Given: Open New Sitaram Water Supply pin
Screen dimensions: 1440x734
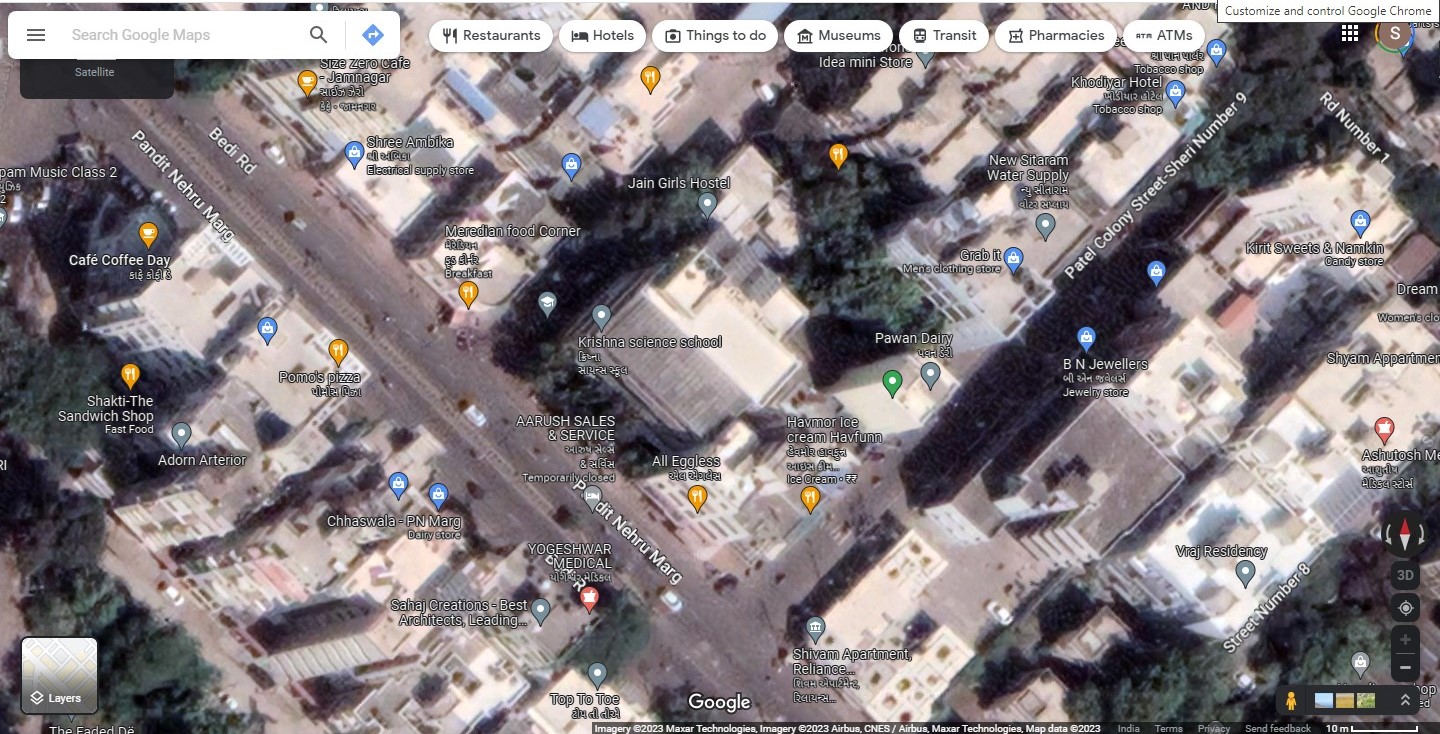Looking at the screenshot, I should coord(1046,227).
